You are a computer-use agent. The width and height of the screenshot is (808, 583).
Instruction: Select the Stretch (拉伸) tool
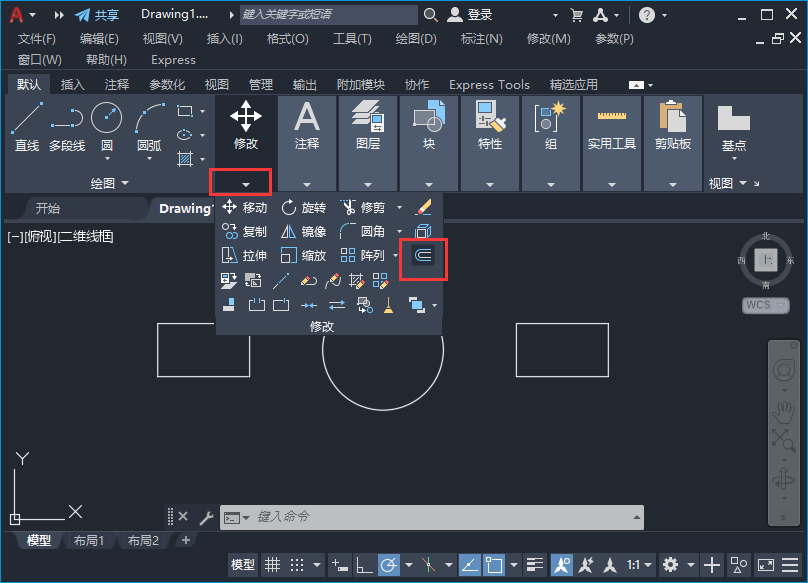[x=244, y=255]
